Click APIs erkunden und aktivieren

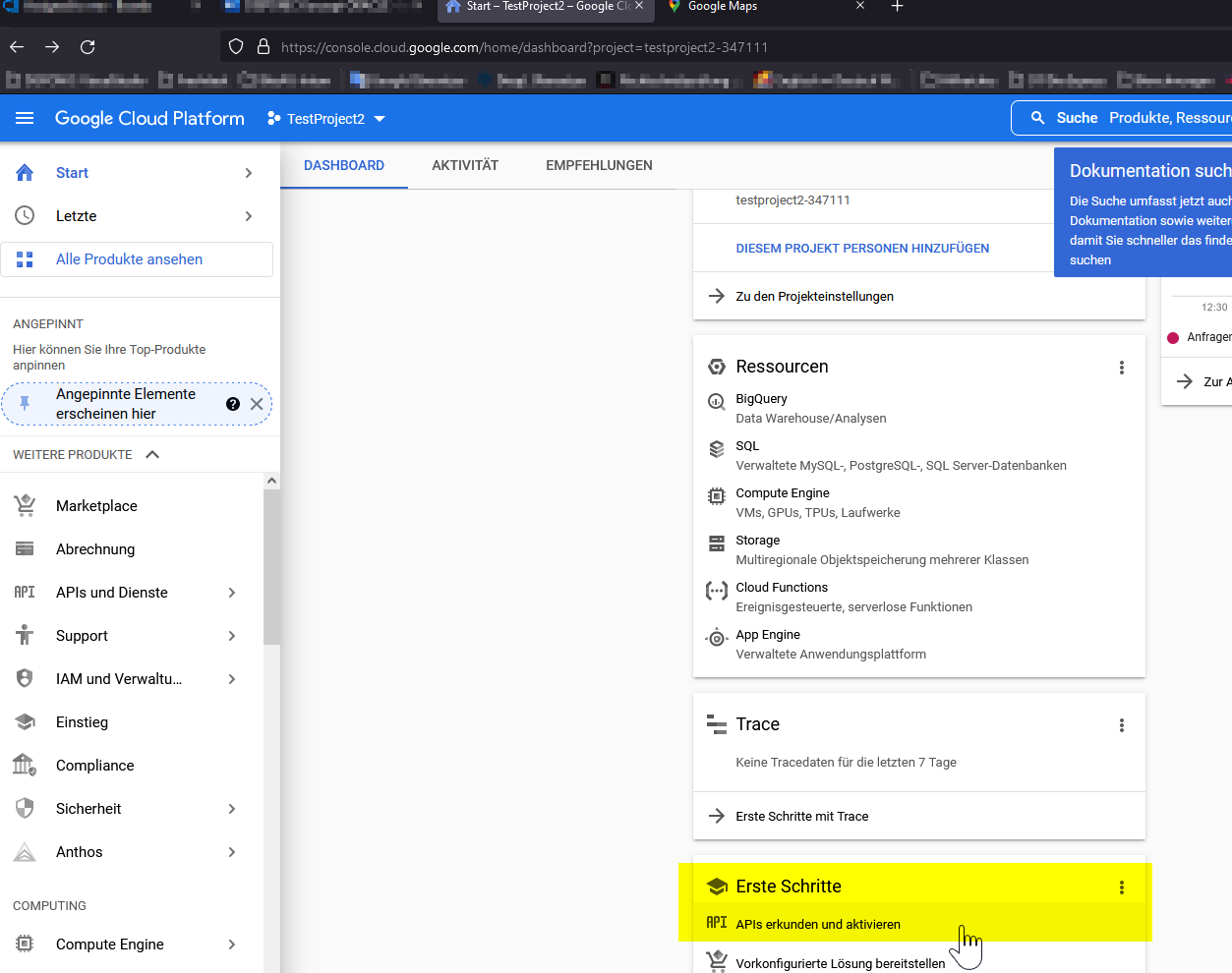click(817, 925)
